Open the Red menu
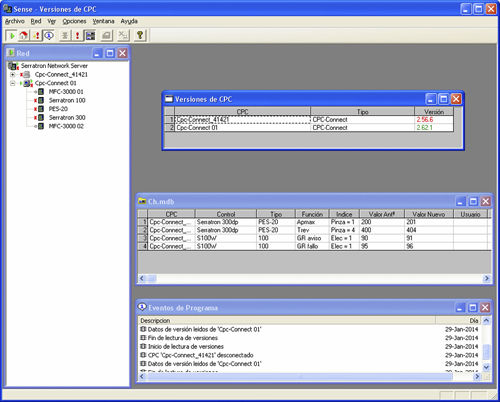Viewport: 500px width, 402px height. (36, 21)
